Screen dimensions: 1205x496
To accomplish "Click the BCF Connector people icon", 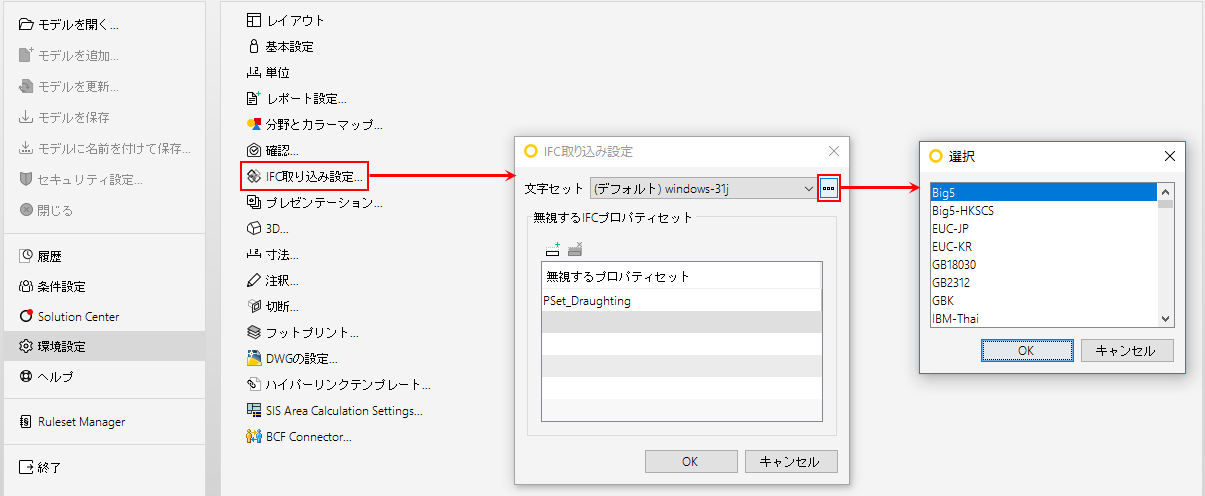I will (x=254, y=436).
